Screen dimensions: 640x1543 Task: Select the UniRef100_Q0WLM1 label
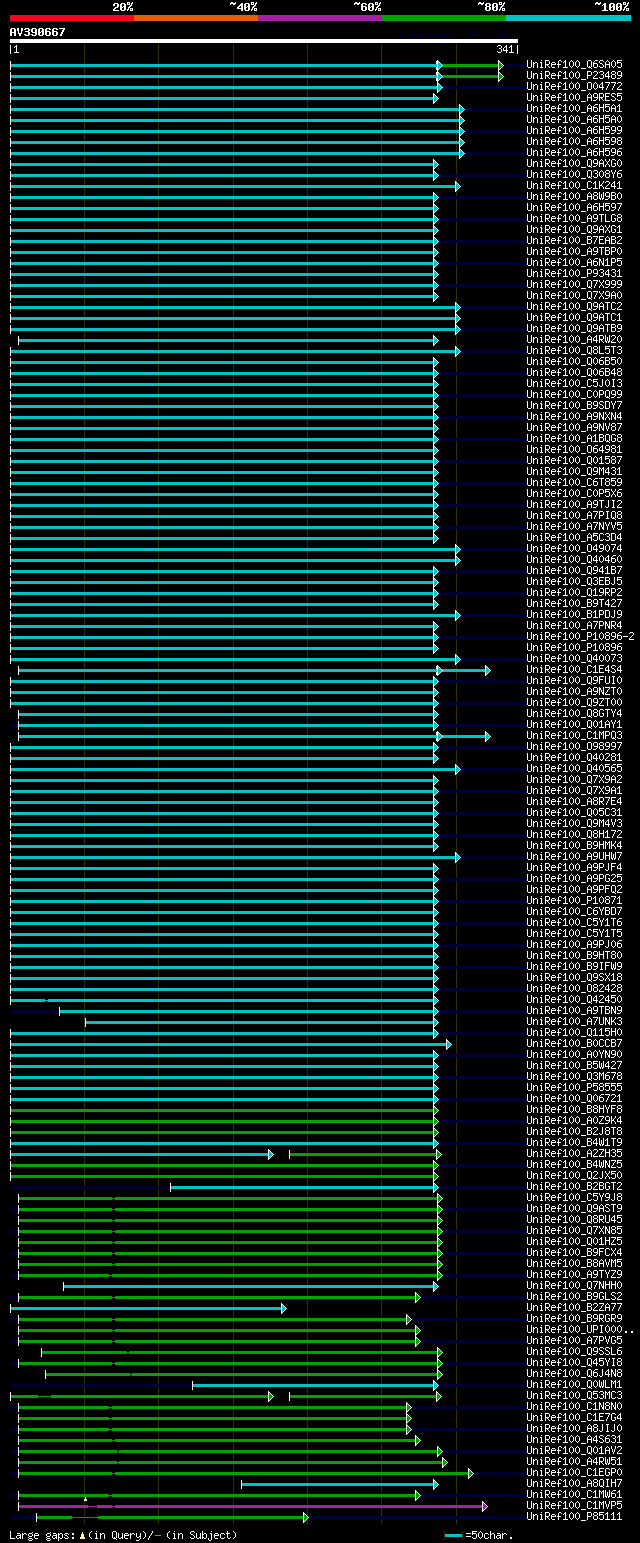click(574, 1384)
